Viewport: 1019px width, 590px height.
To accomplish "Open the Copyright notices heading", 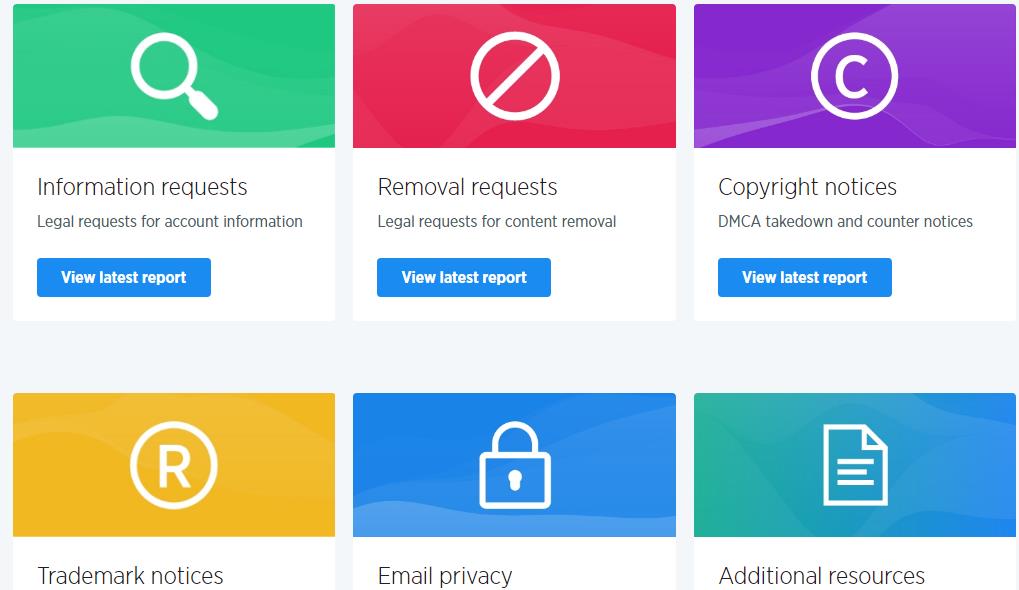I will 807,187.
